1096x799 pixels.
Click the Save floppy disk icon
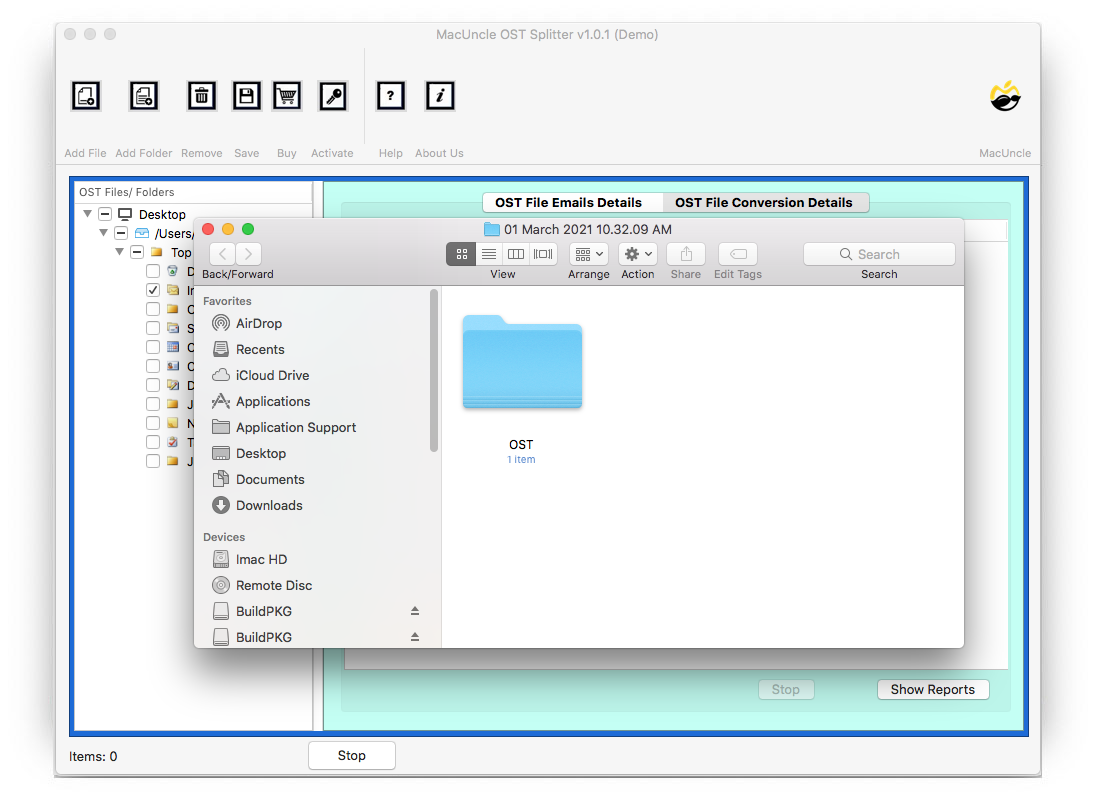pos(247,96)
